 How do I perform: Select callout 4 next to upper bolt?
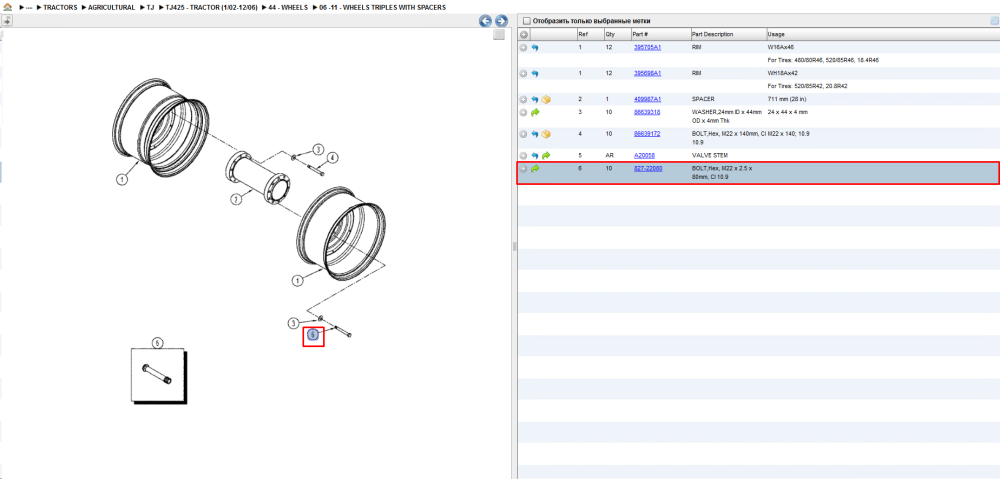(332, 158)
